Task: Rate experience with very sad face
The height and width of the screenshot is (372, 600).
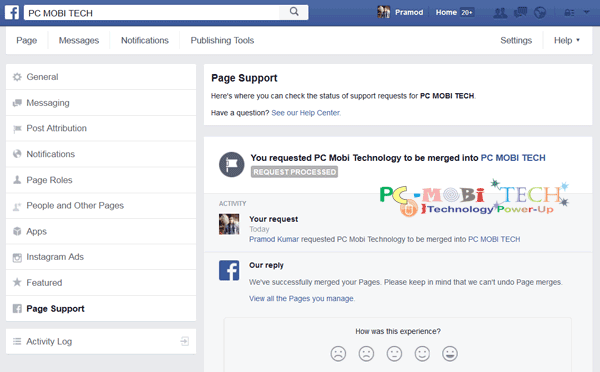Action: [x=338, y=354]
